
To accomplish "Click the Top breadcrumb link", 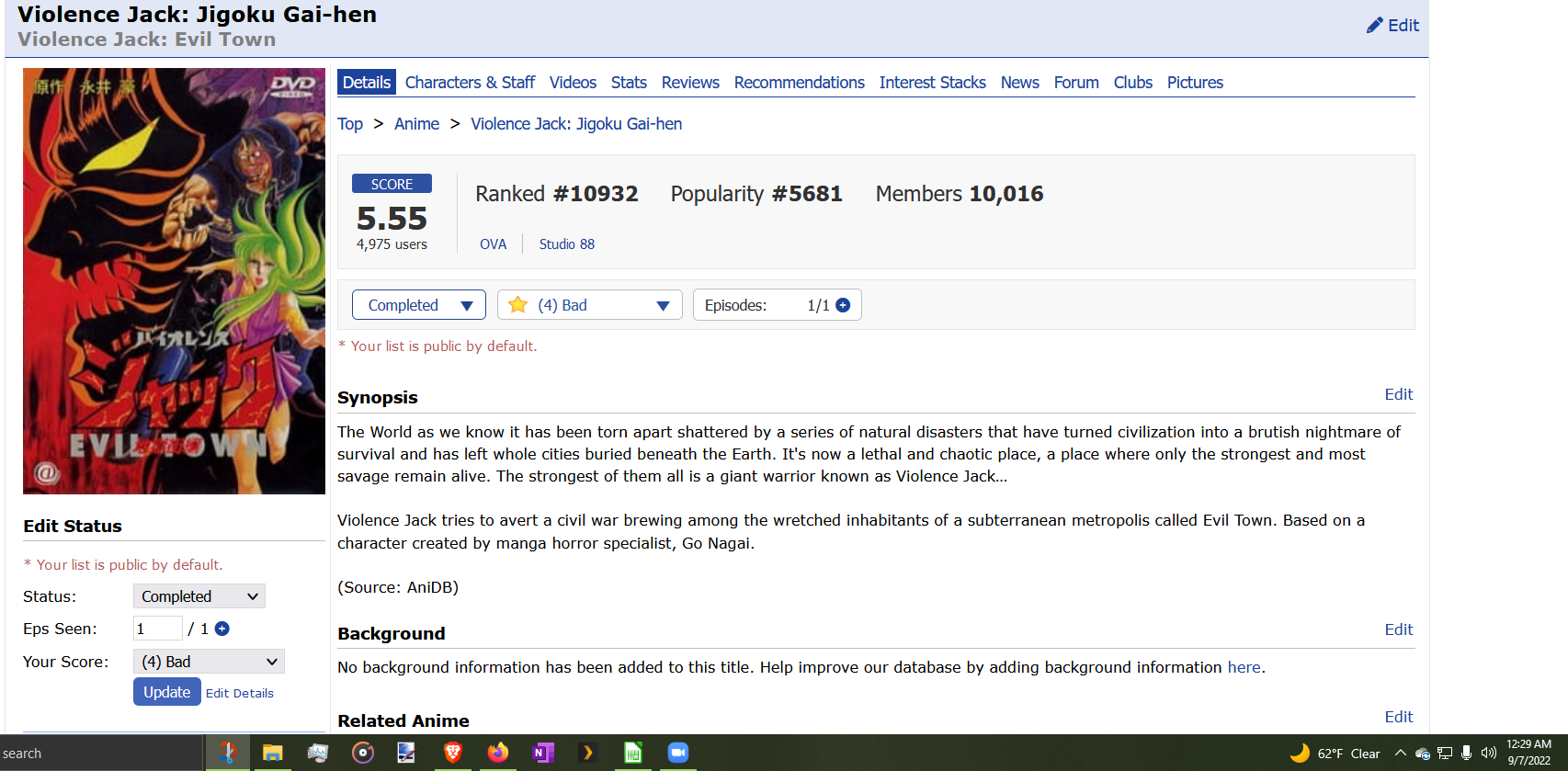I will tap(350, 124).
